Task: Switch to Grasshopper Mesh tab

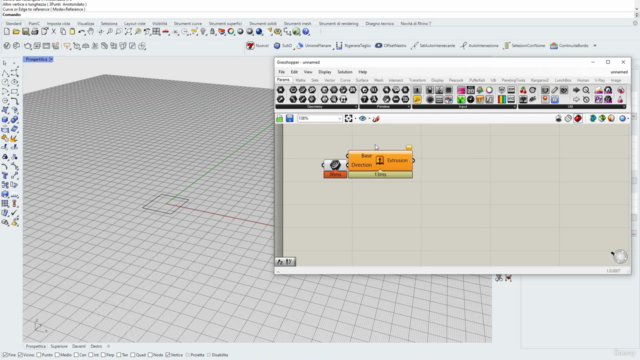Action: 379,80
